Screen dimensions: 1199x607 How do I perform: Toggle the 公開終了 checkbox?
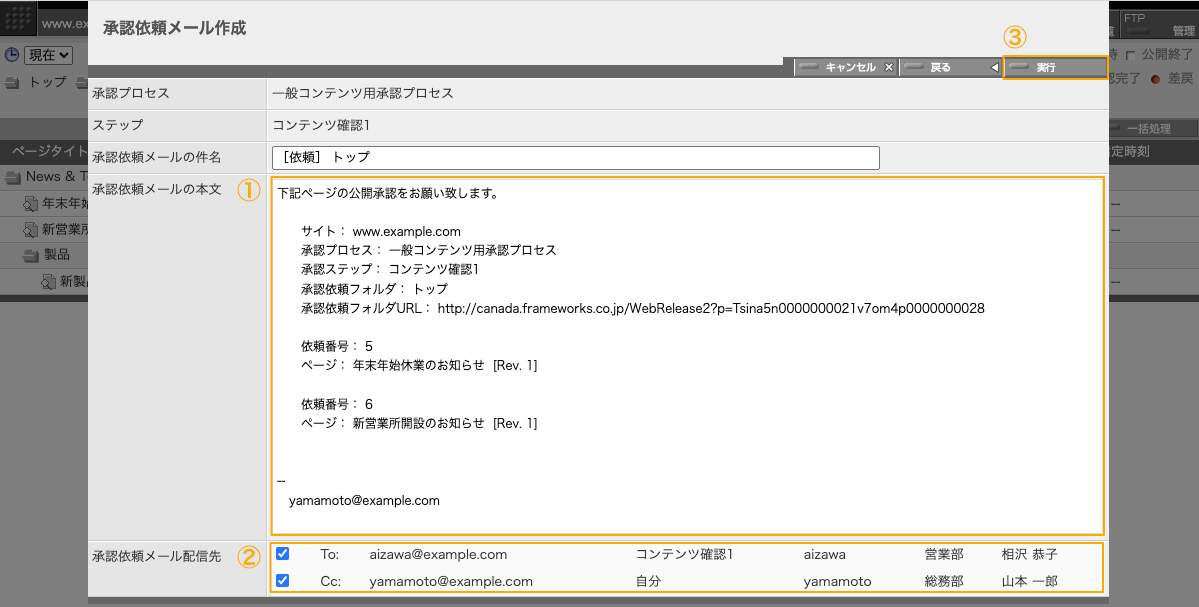1131,55
